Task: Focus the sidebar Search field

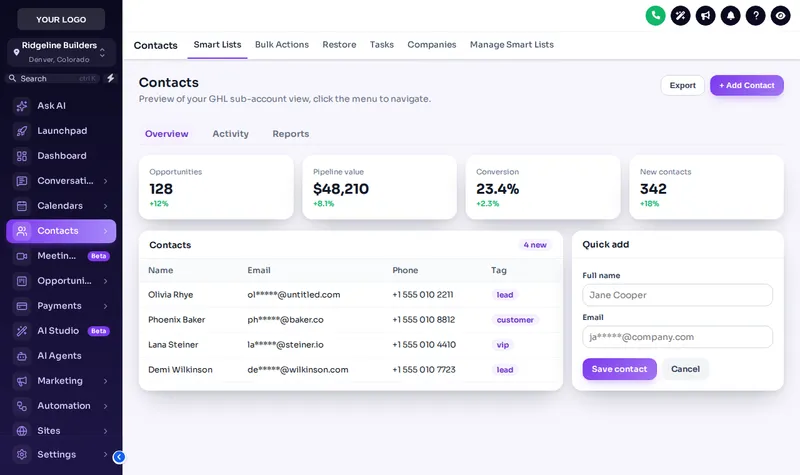Action: point(52,78)
